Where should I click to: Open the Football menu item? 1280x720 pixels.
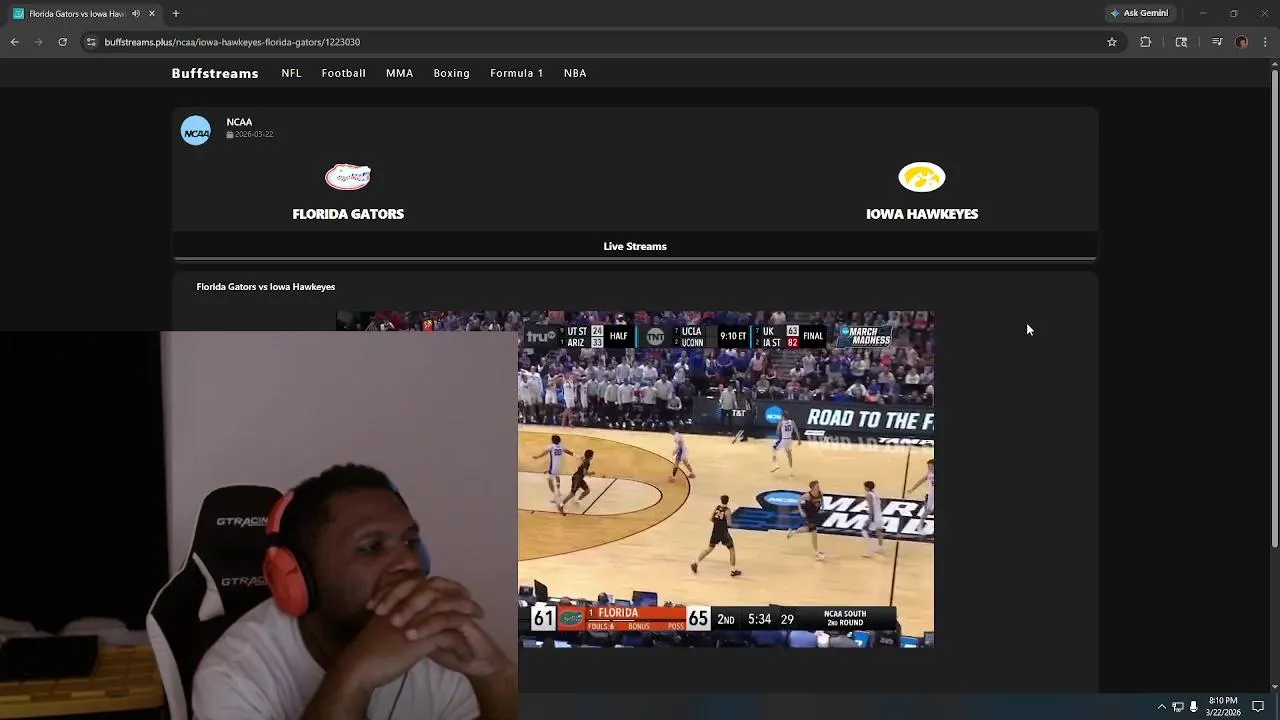(x=343, y=73)
